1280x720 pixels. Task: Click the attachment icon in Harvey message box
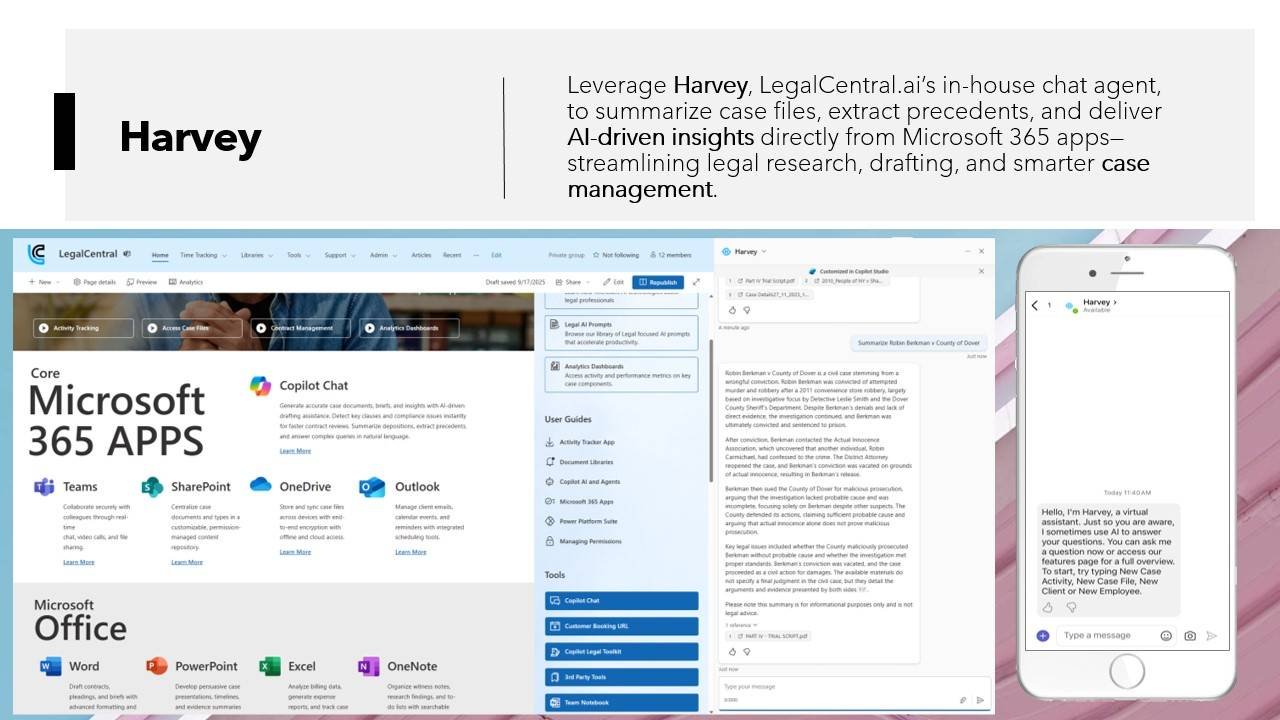(x=963, y=700)
